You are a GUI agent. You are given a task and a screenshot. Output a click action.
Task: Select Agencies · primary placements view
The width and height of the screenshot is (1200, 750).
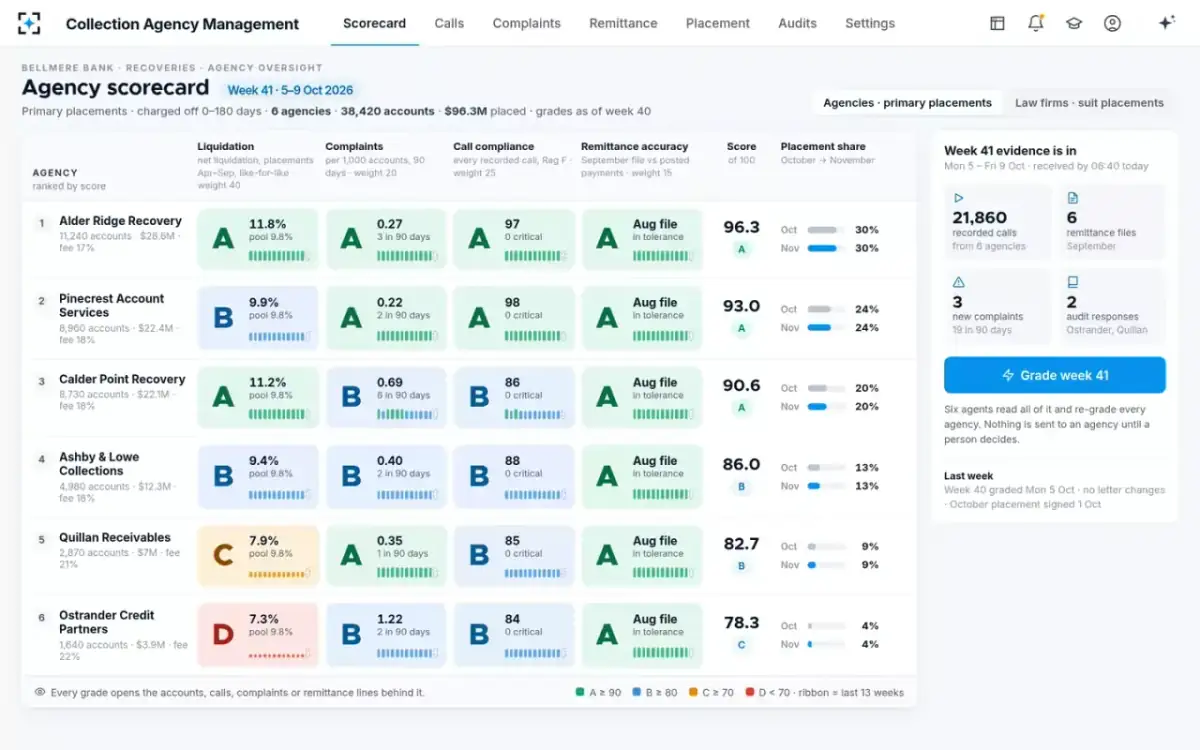[907, 102]
